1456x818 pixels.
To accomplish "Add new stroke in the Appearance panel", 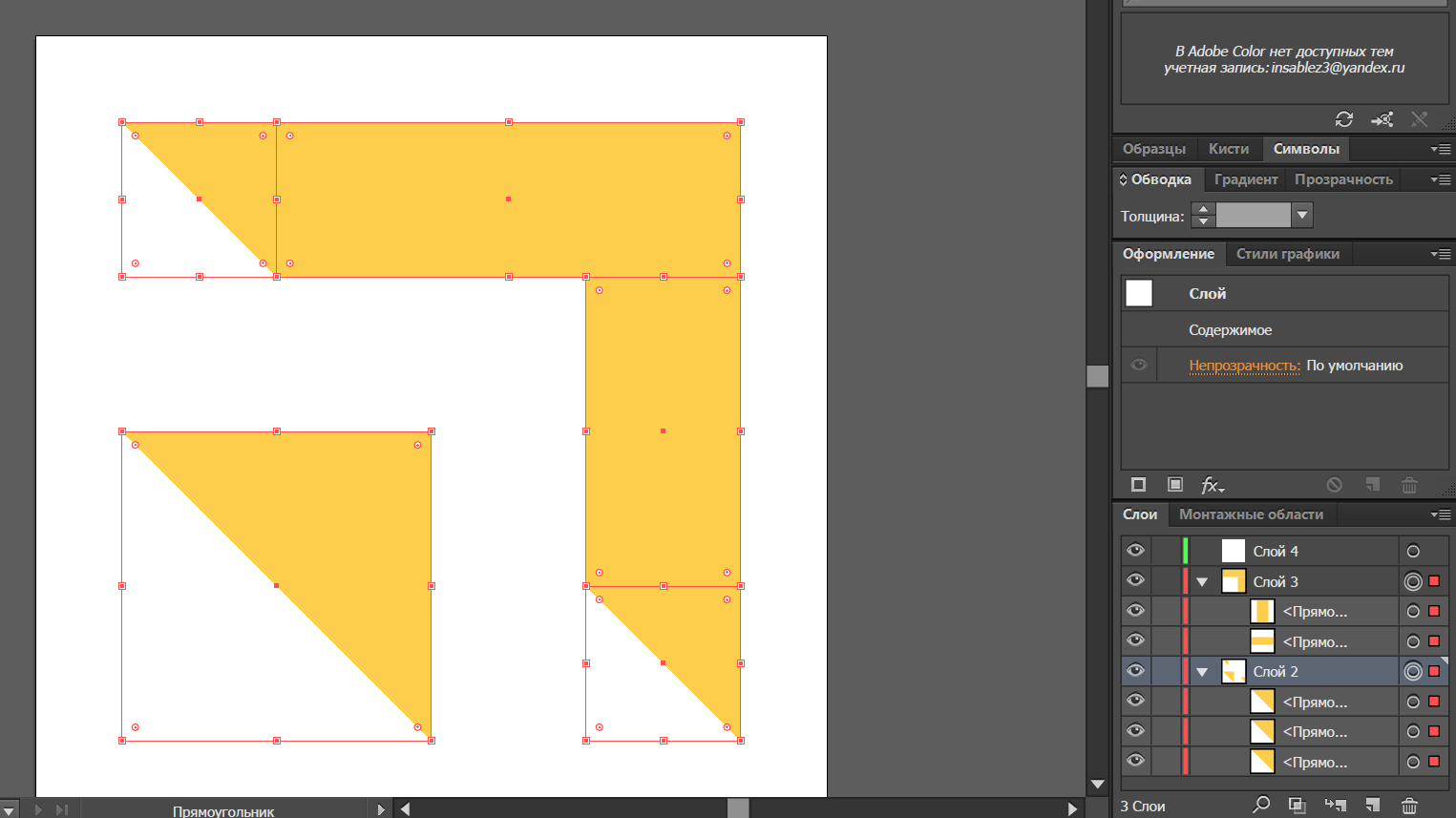I will 1138,485.
